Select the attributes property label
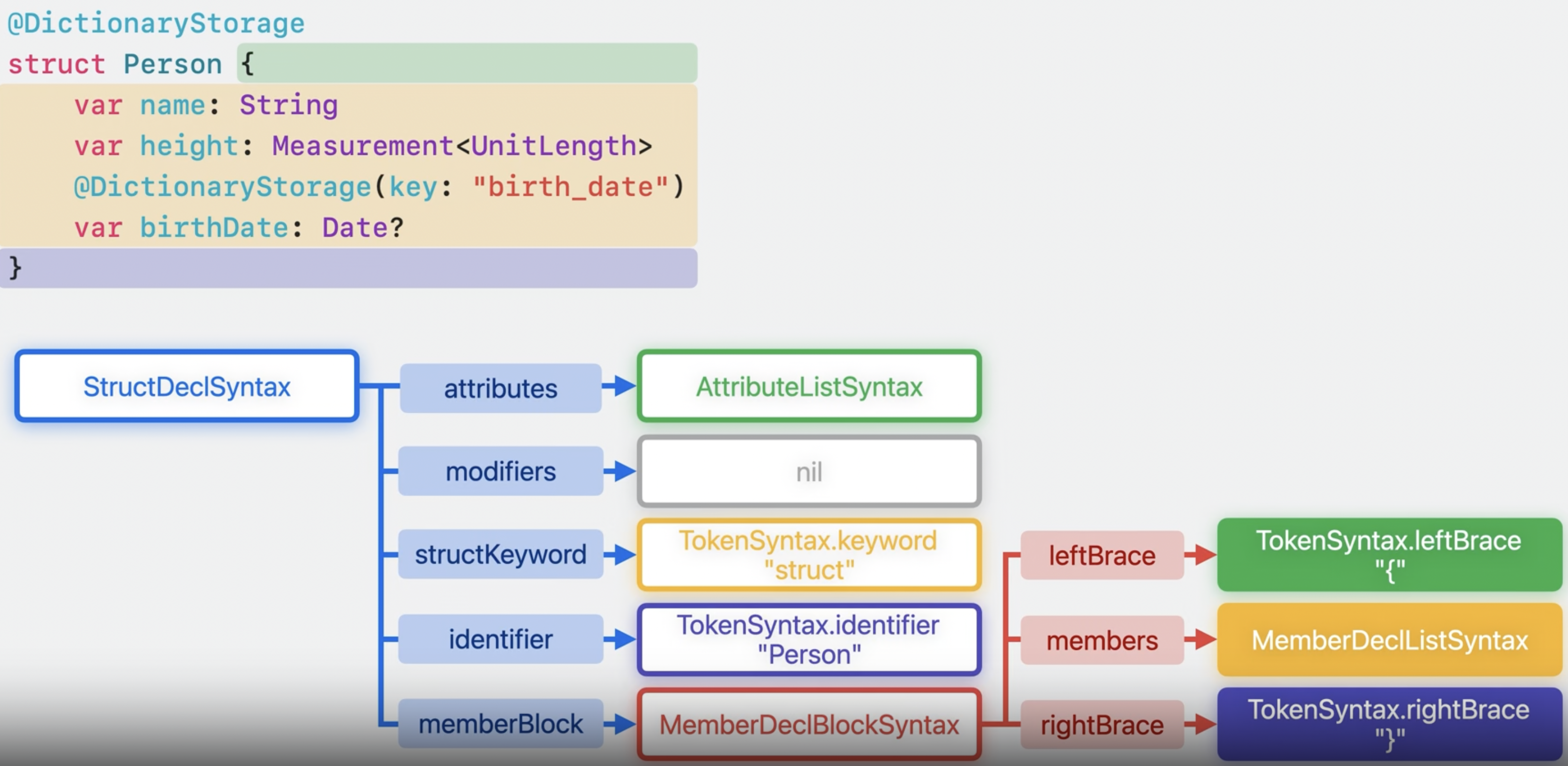 (x=500, y=388)
